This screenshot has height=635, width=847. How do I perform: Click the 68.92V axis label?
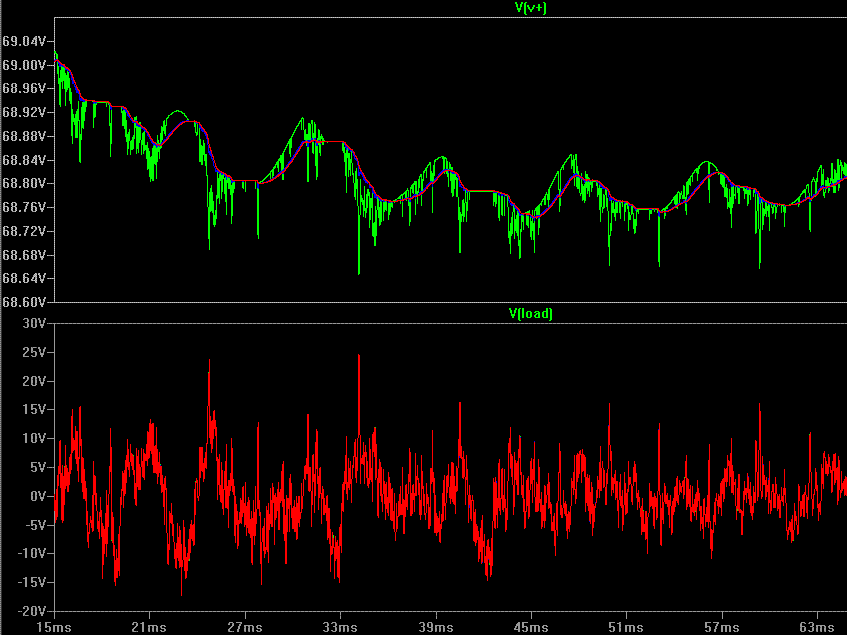(x=26, y=112)
